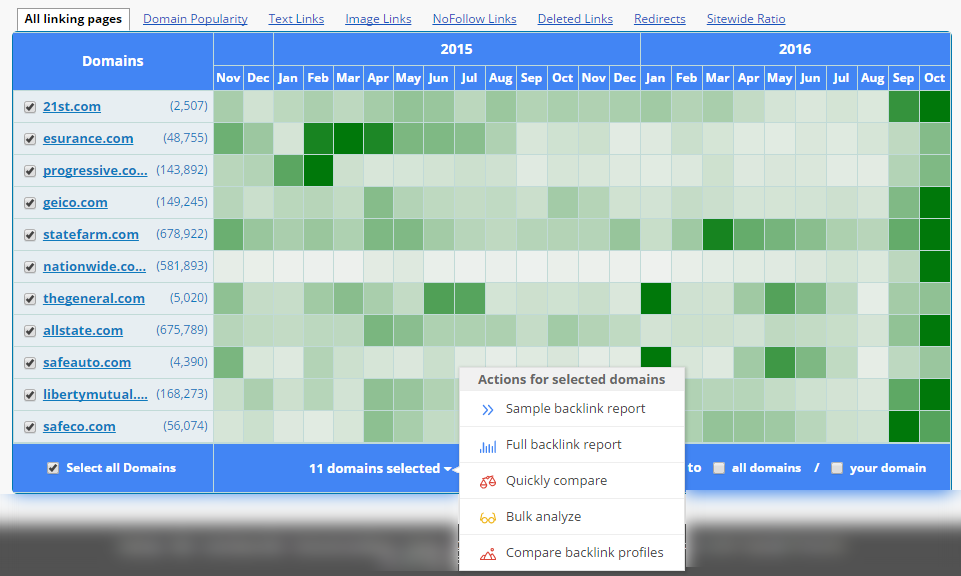The width and height of the screenshot is (961, 576).
Task: Select Bulk analyze from the actions menu
Action: pyautogui.click(x=572, y=517)
